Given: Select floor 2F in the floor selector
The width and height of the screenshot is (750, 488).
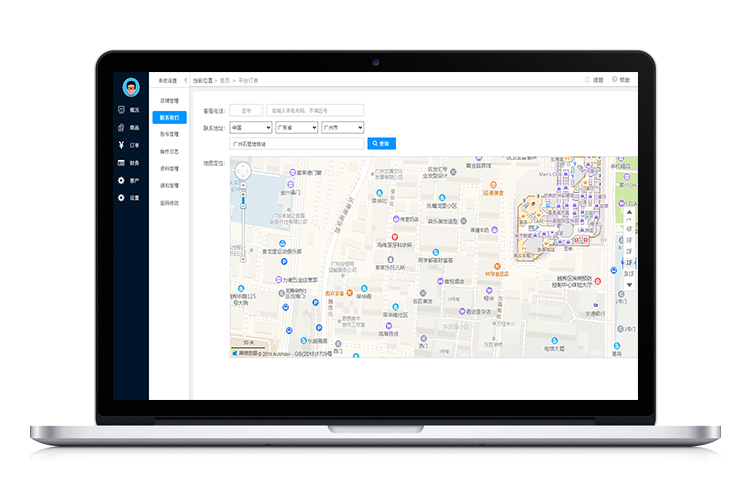Looking at the screenshot, I should 629,252.
